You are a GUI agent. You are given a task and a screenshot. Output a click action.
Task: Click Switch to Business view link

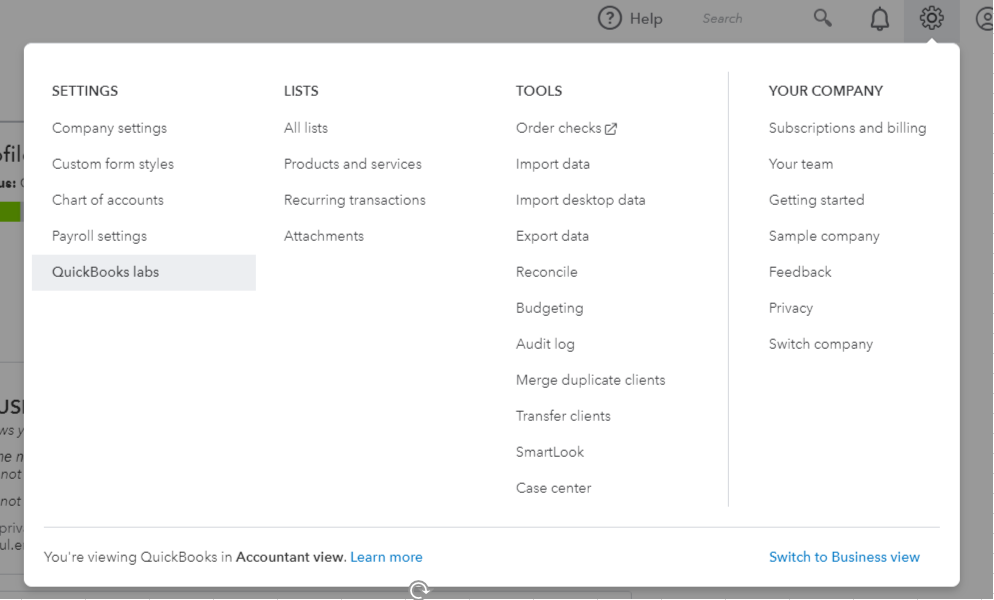[x=844, y=557]
